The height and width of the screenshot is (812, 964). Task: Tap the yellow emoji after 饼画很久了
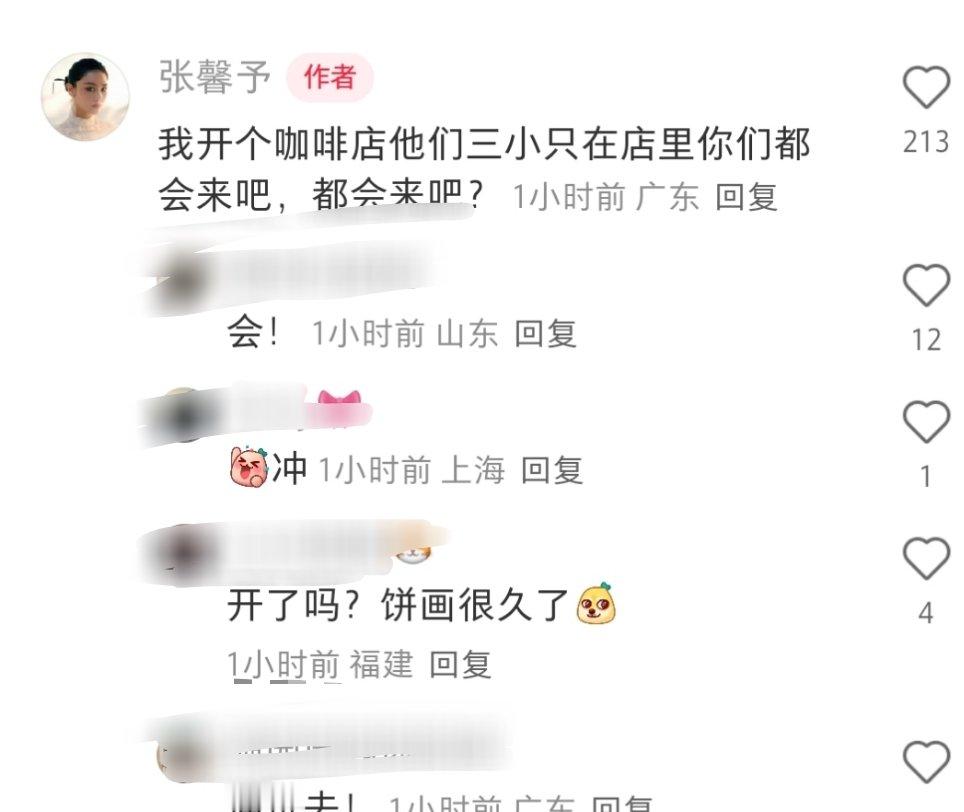[596, 603]
